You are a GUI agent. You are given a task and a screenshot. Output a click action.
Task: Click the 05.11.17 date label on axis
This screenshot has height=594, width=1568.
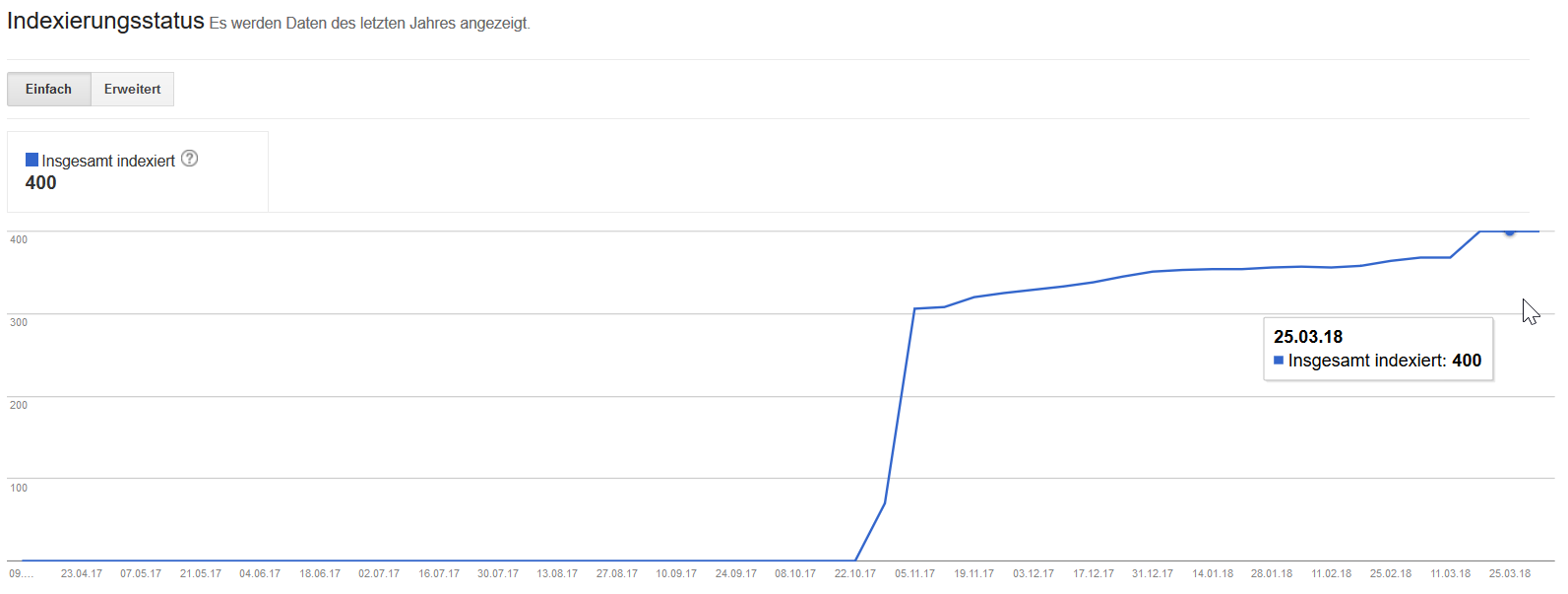coord(914,573)
